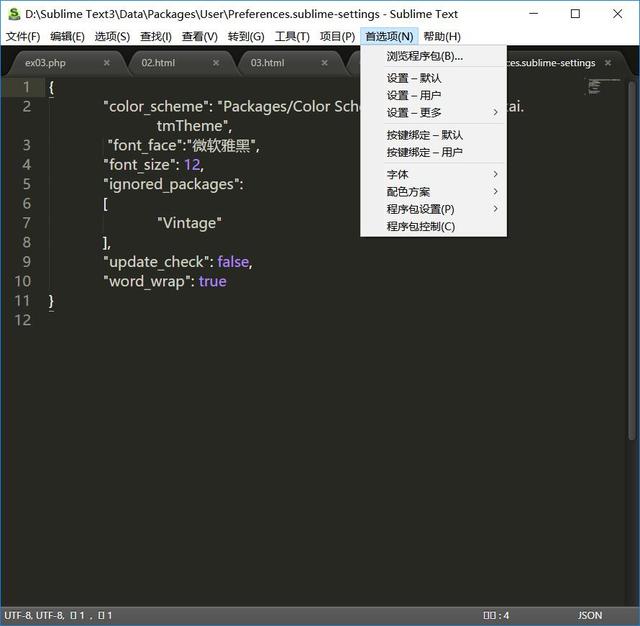The height and width of the screenshot is (626, 640).
Task: Open the 选项(S) menu
Action: click(x=112, y=37)
